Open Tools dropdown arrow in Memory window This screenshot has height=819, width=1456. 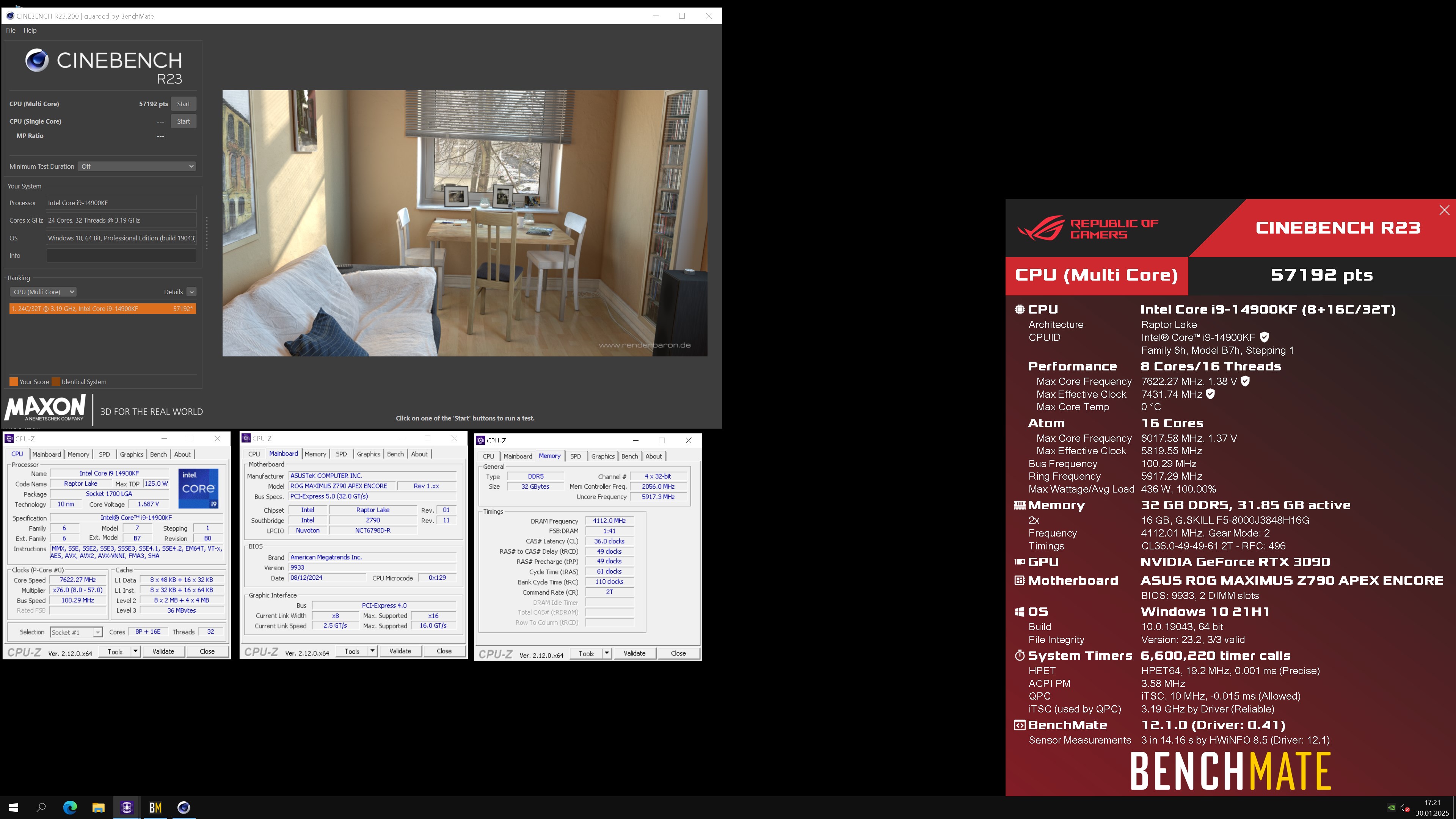click(x=607, y=653)
